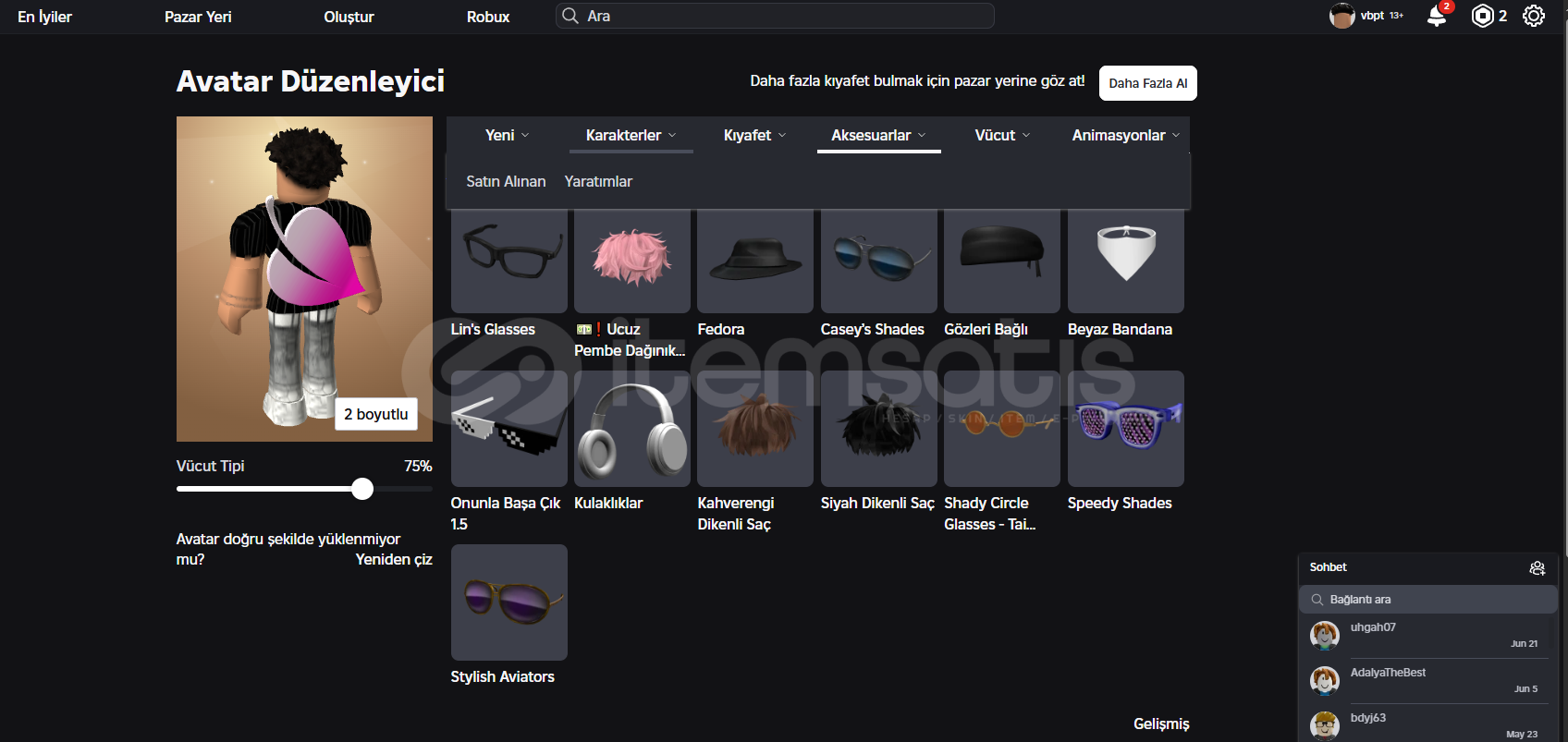Expand the Kıyafet dropdown tab
The image size is (1568, 742).
(x=755, y=135)
